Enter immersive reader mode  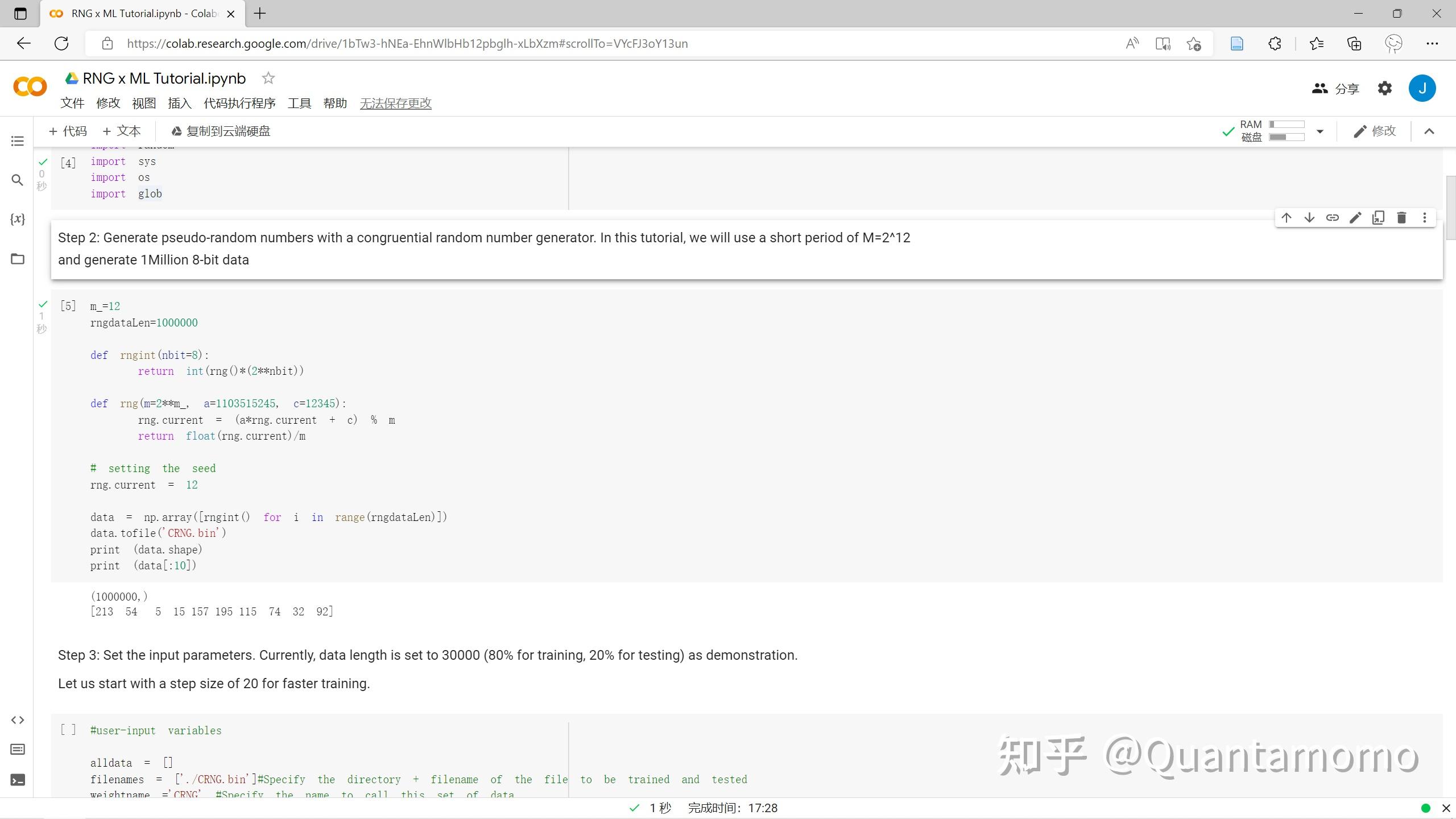[x=1163, y=43]
